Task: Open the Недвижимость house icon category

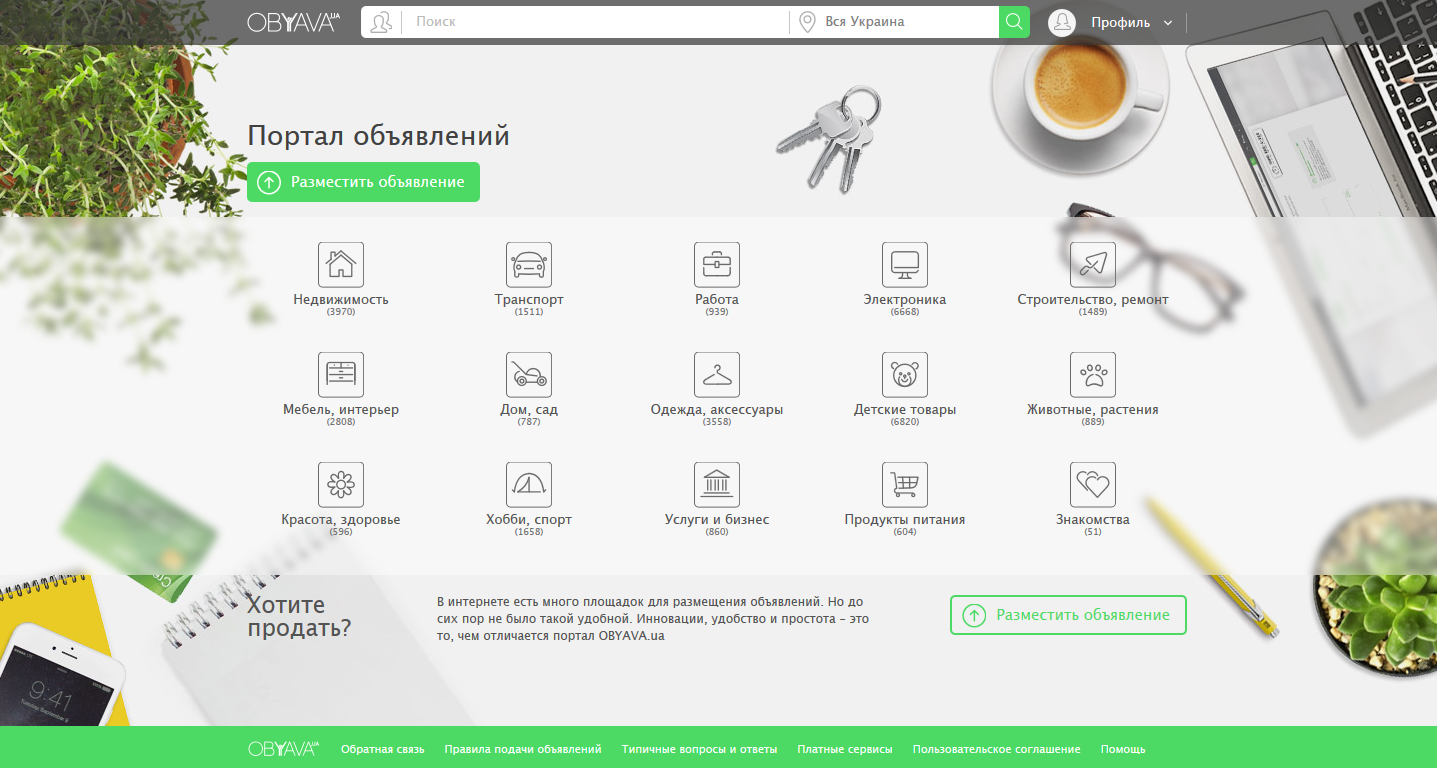Action: (341, 265)
